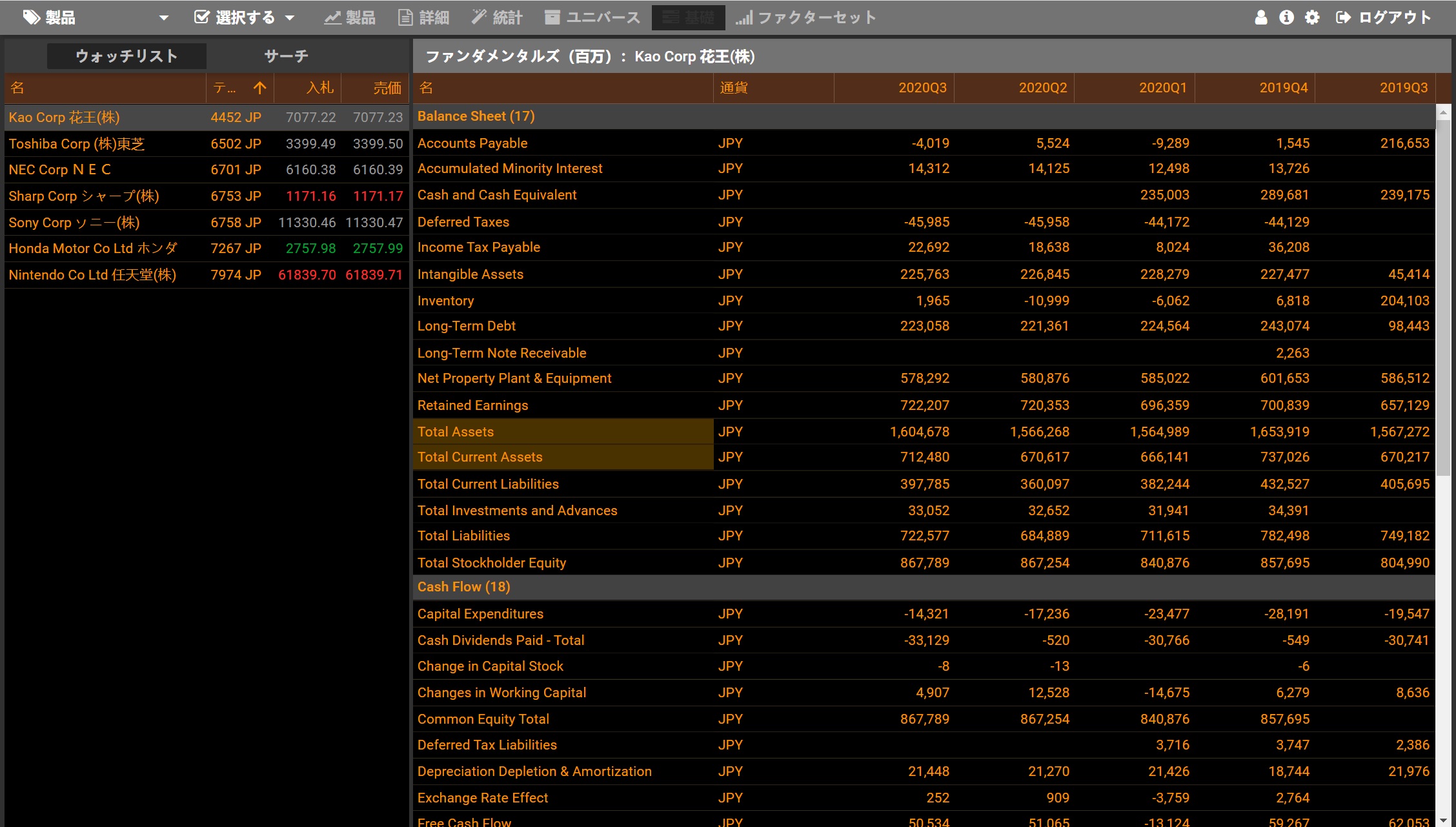Select the サーチ tab
1456x827 pixels.
coord(286,56)
